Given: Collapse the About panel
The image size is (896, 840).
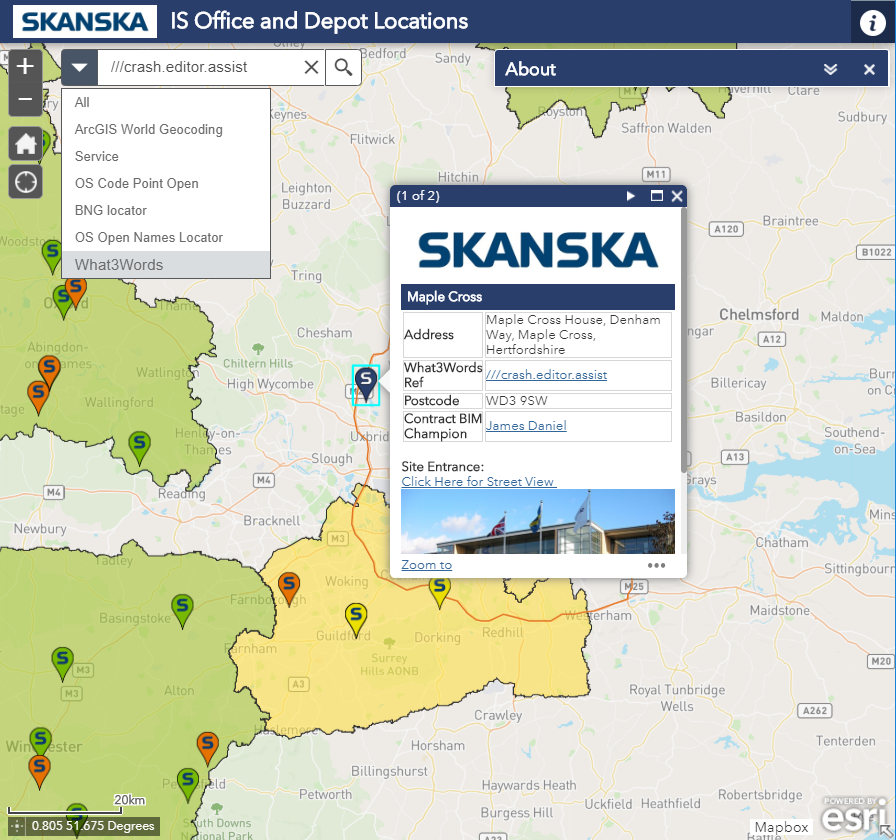Looking at the screenshot, I should (830, 69).
